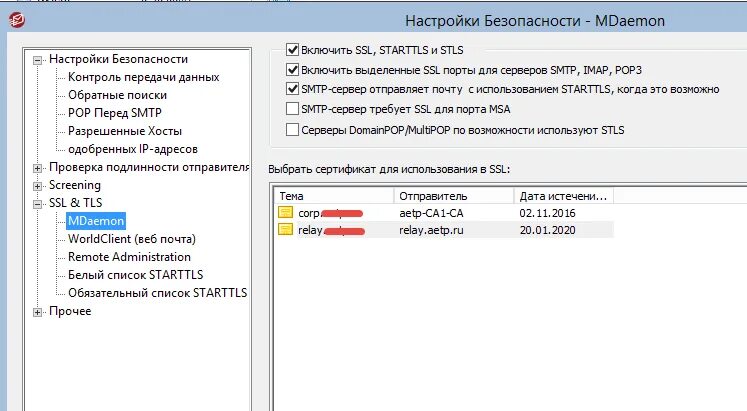The height and width of the screenshot is (411, 747).
Task: Click expiry date '02.11.2016' cell
Action: (547, 213)
